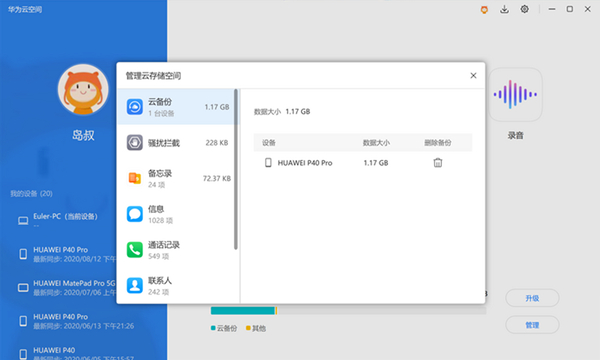Click the harassment block shield icon
The height and width of the screenshot is (360, 600).
point(135,143)
